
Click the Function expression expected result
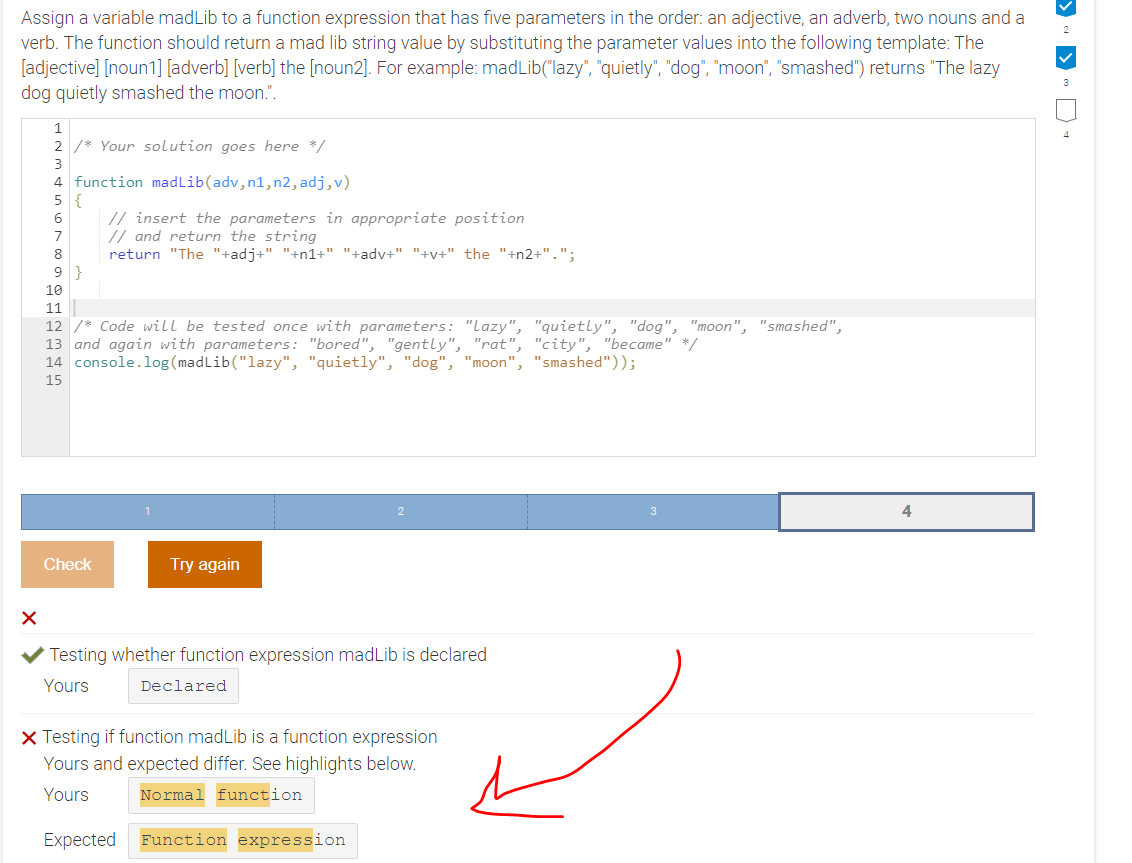(x=243, y=840)
